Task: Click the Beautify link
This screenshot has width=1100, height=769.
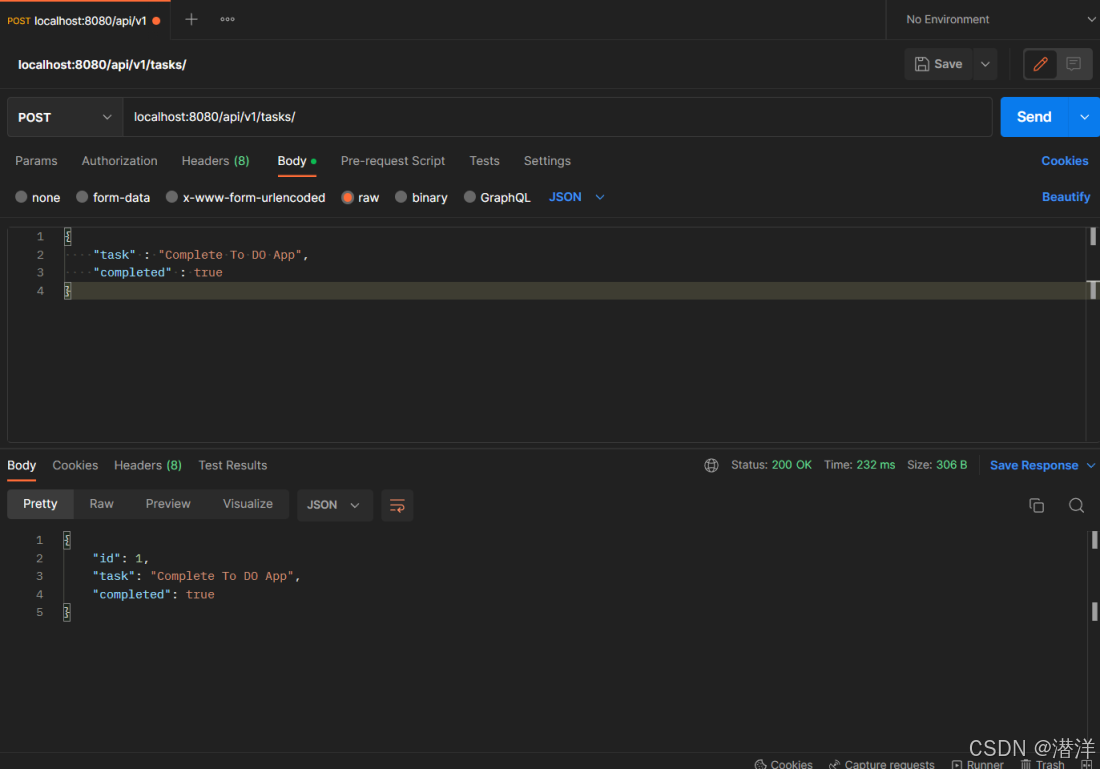Action: click(1066, 197)
